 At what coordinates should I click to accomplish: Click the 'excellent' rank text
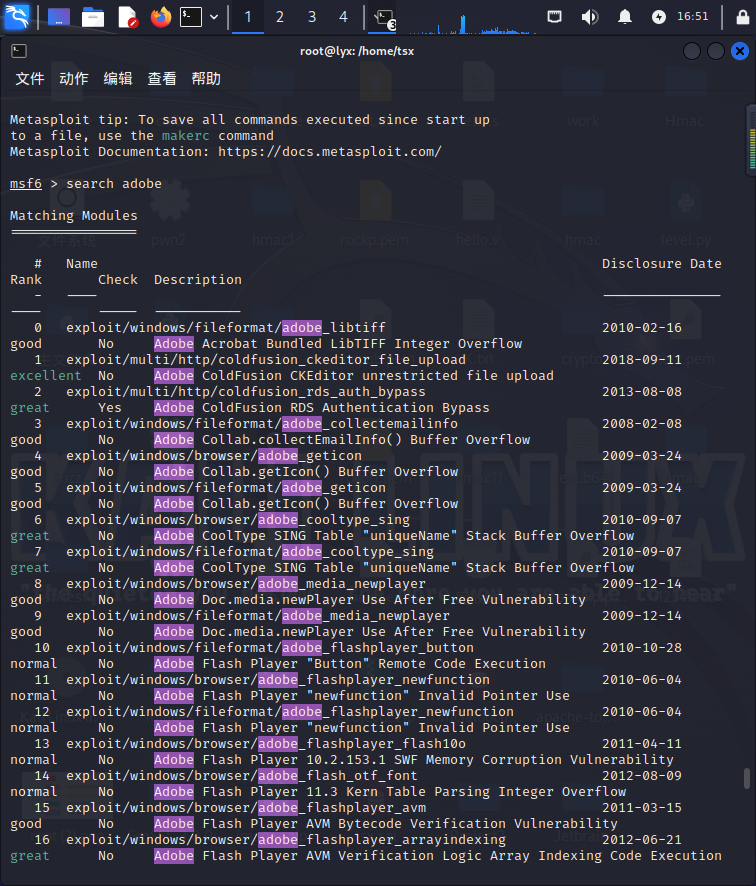pos(46,376)
